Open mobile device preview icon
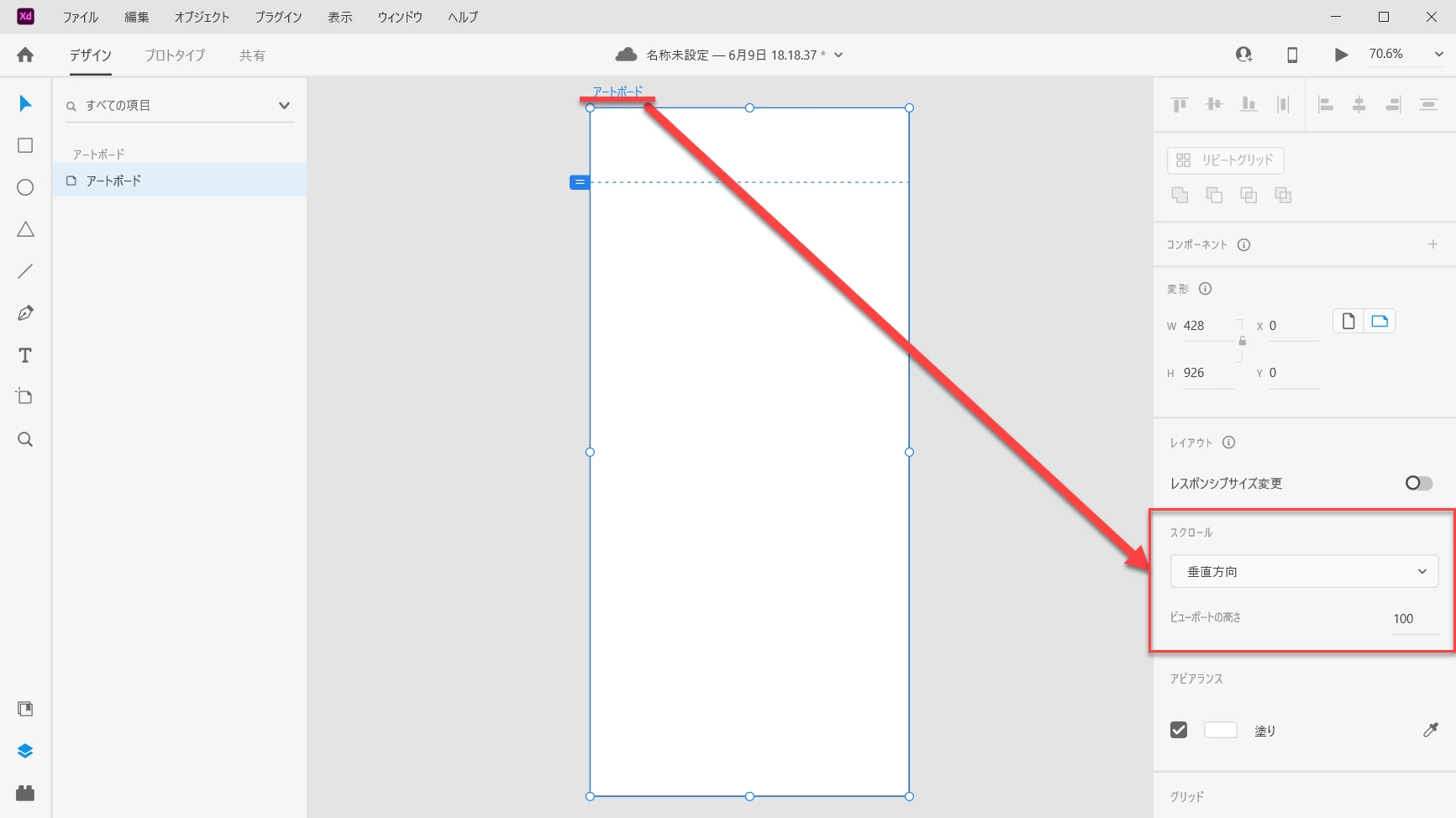Image resolution: width=1456 pixels, height=818 pixels. [x=1292, y=55]
